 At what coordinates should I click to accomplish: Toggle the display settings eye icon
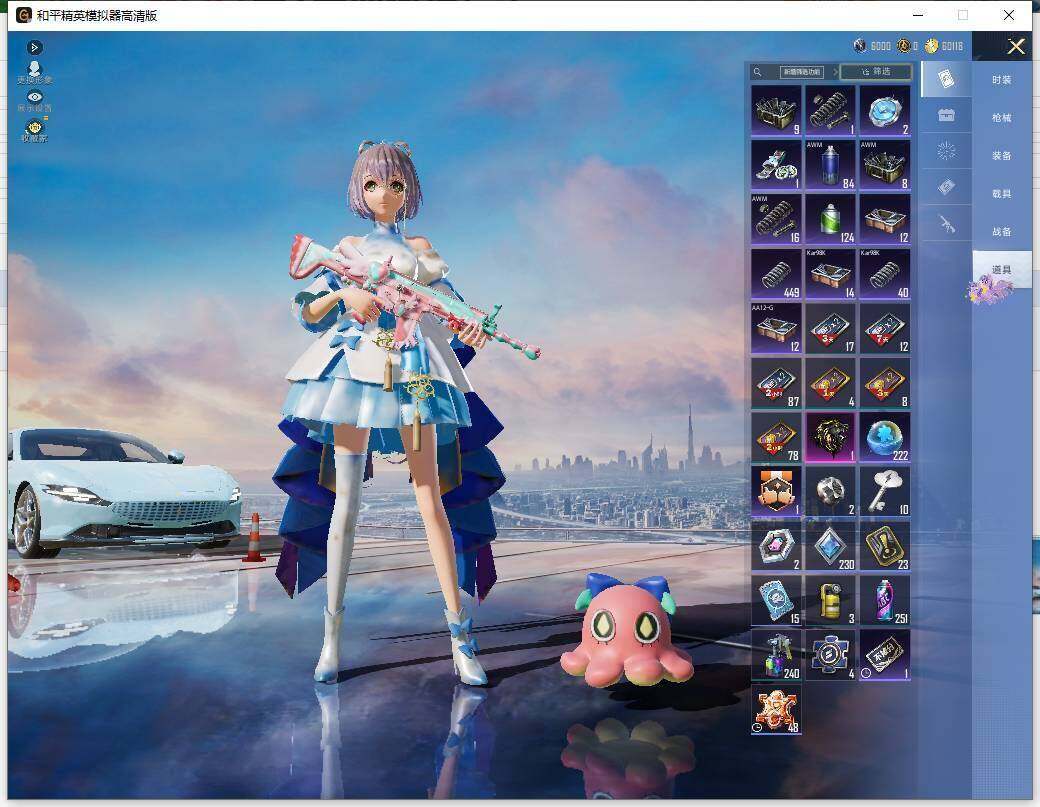pyautogui.click(x=34, y=101)
